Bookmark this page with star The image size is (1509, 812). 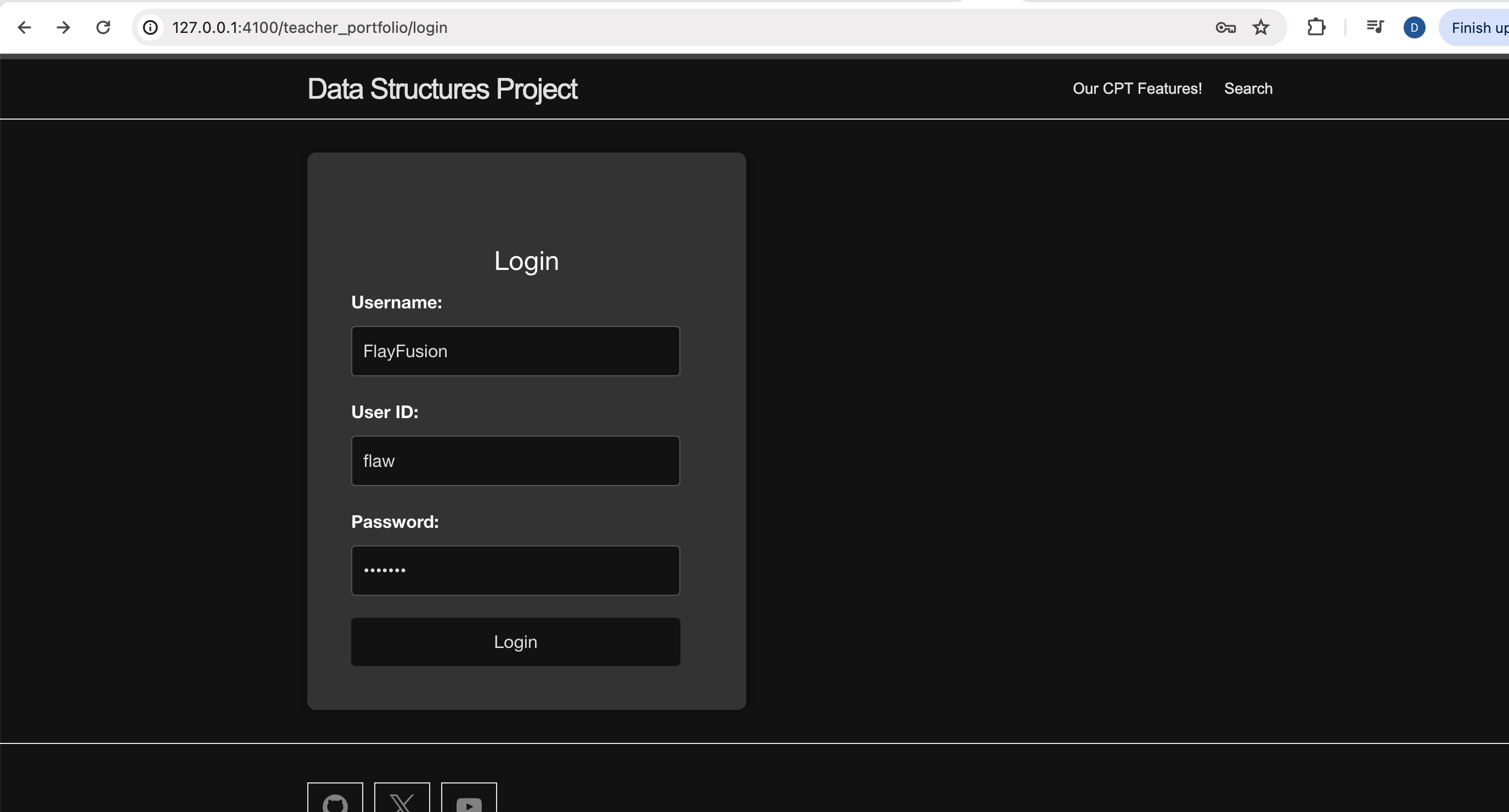tap(1260, 27)
